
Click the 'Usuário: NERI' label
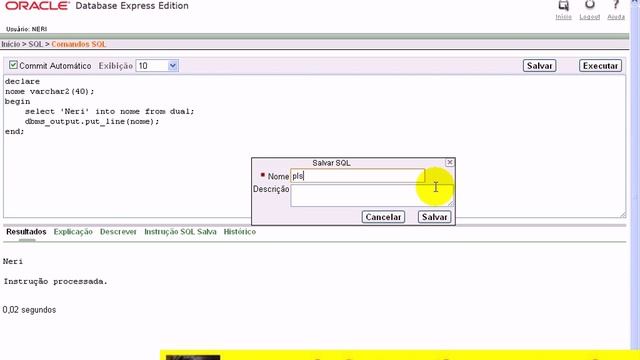pyautogui.click(x=27, y=29)
